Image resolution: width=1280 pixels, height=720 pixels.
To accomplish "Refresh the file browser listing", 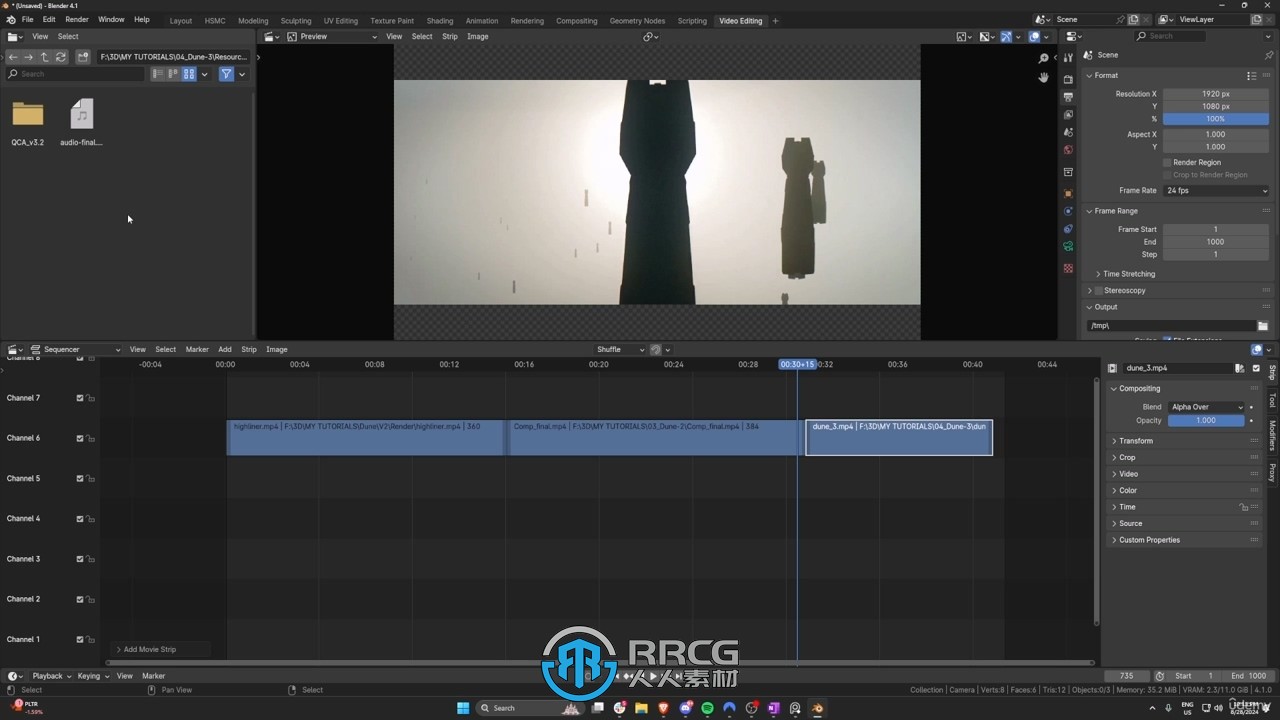I will click(61, 57).
